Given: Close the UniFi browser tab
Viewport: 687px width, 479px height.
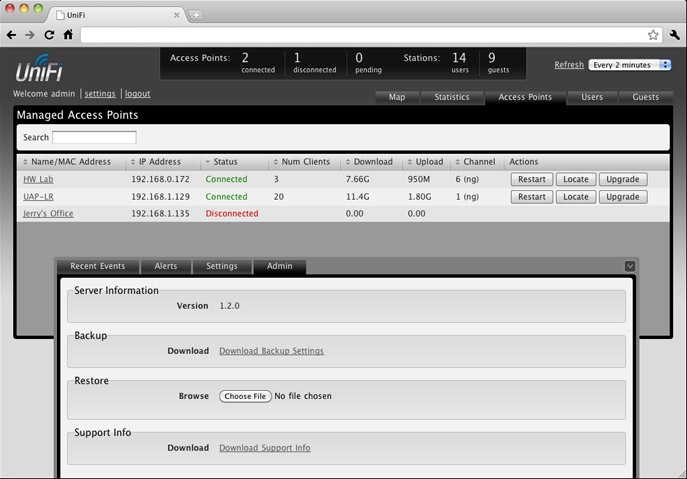Looking at the screenshot, I should click(x=177, y=15).
